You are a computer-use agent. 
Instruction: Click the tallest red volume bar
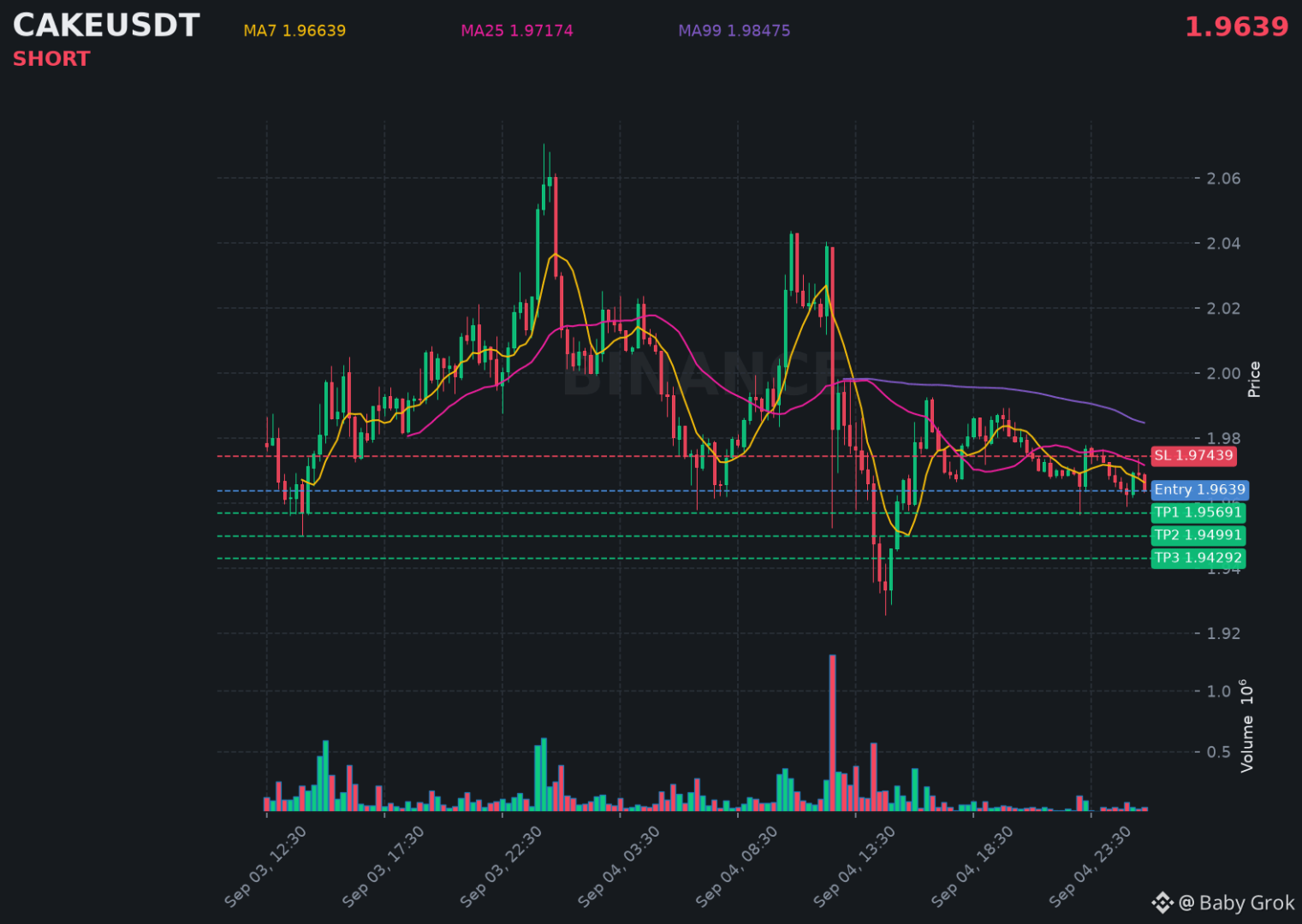click(832, 732)
